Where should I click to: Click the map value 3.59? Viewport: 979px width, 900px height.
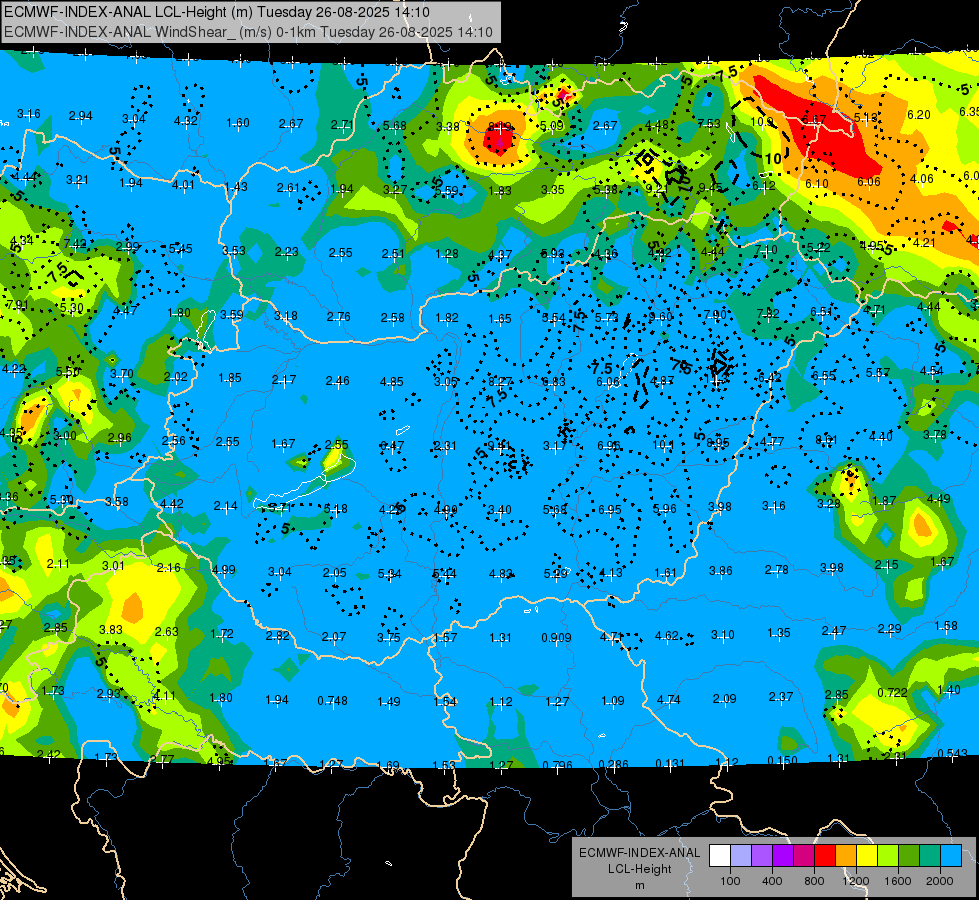tap(232, 315)
